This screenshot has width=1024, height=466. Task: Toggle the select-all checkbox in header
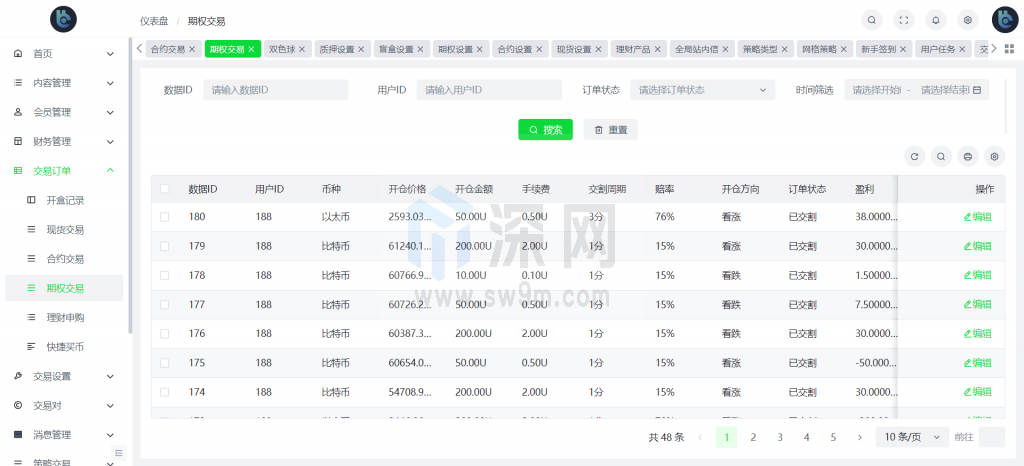(x=165, y=189)
